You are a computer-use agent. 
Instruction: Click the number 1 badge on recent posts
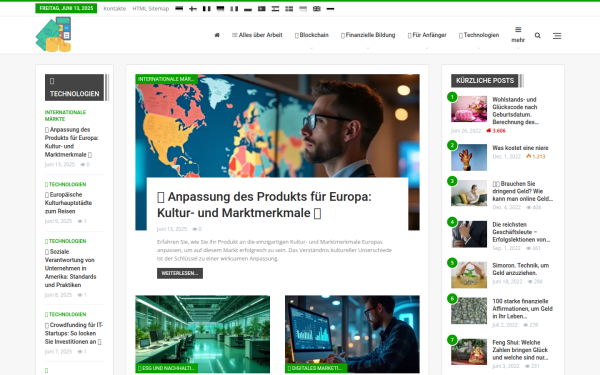452,97
